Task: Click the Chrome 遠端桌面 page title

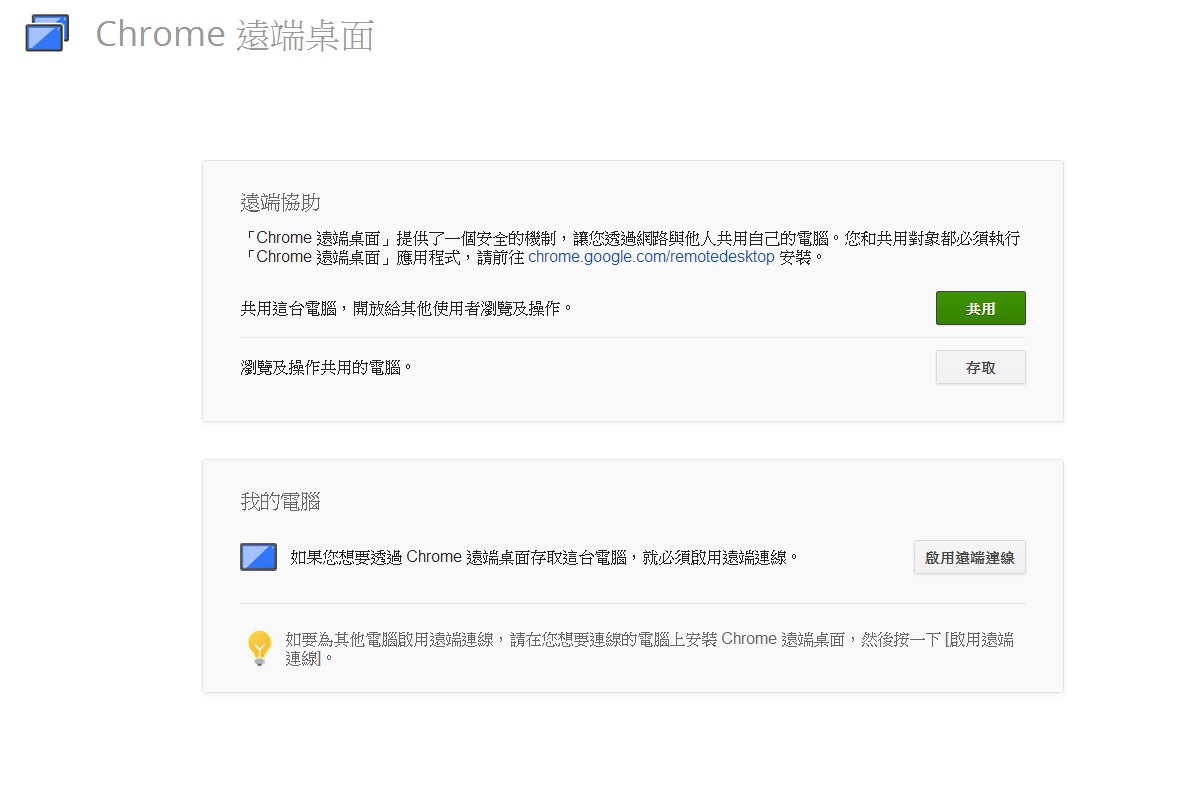Action: [235, 35]
